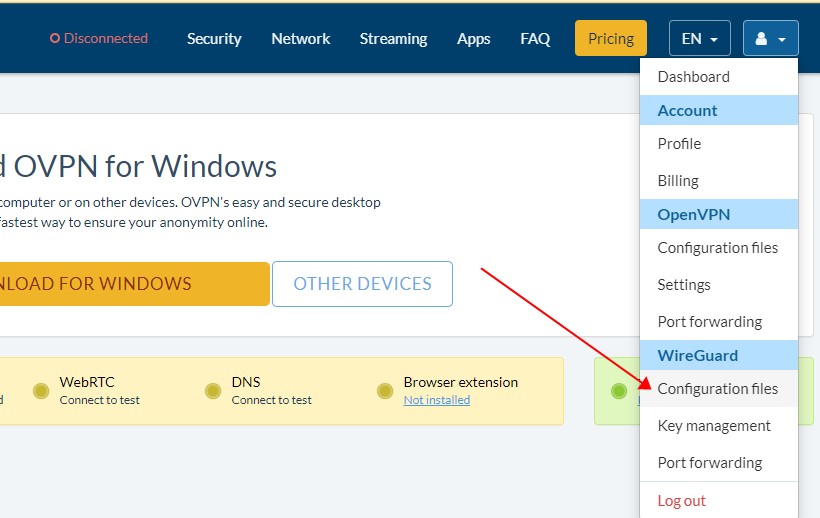
Task: Click the DNS status dot
Action: pyautogui.click(x=213, y=390)
